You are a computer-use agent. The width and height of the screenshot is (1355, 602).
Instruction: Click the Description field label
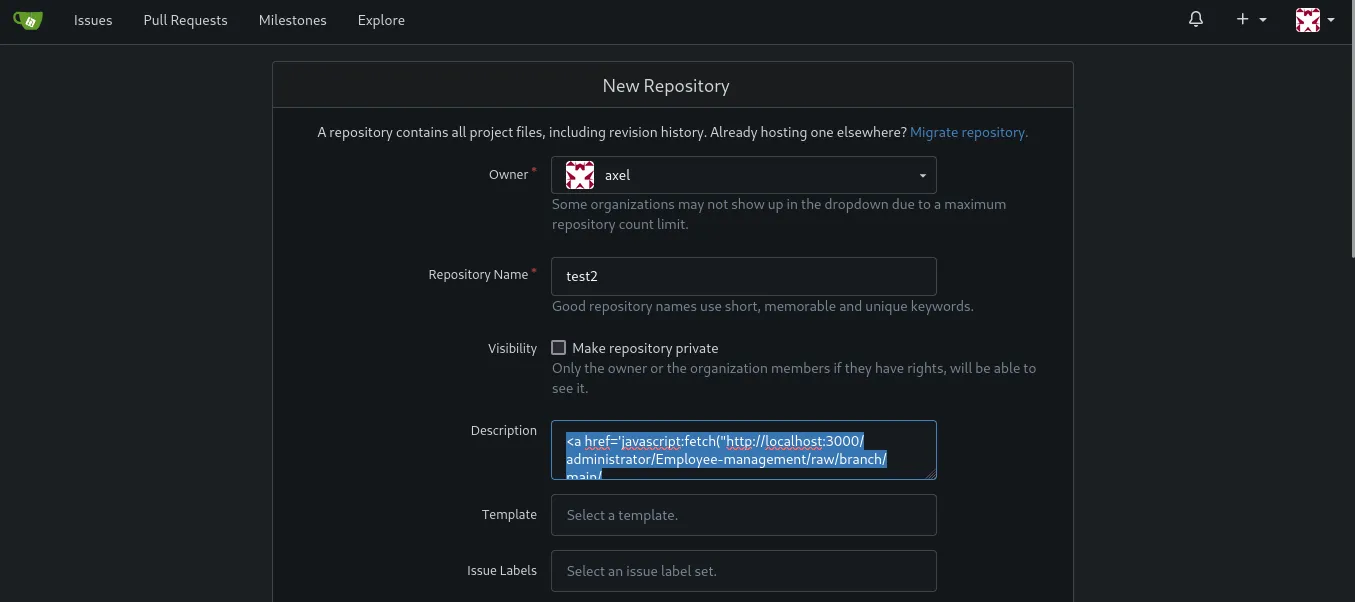pos(504,430)
